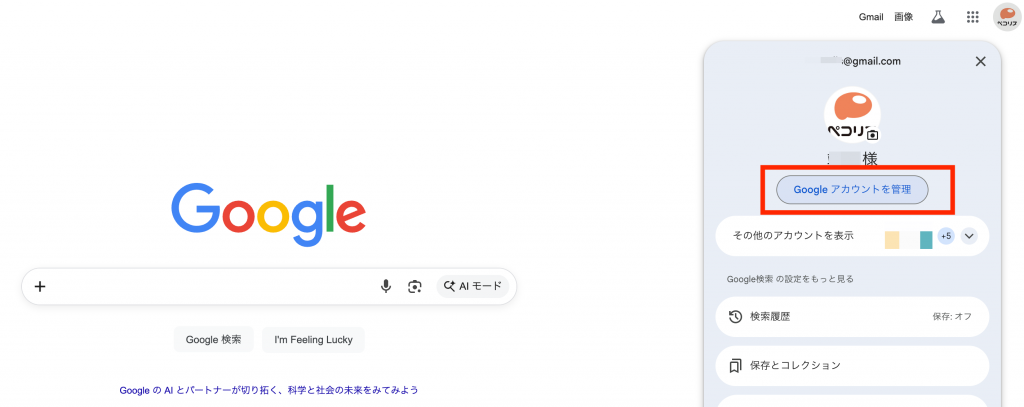
Task: Open Search Labs flask icon
Action: click(938, 17)
